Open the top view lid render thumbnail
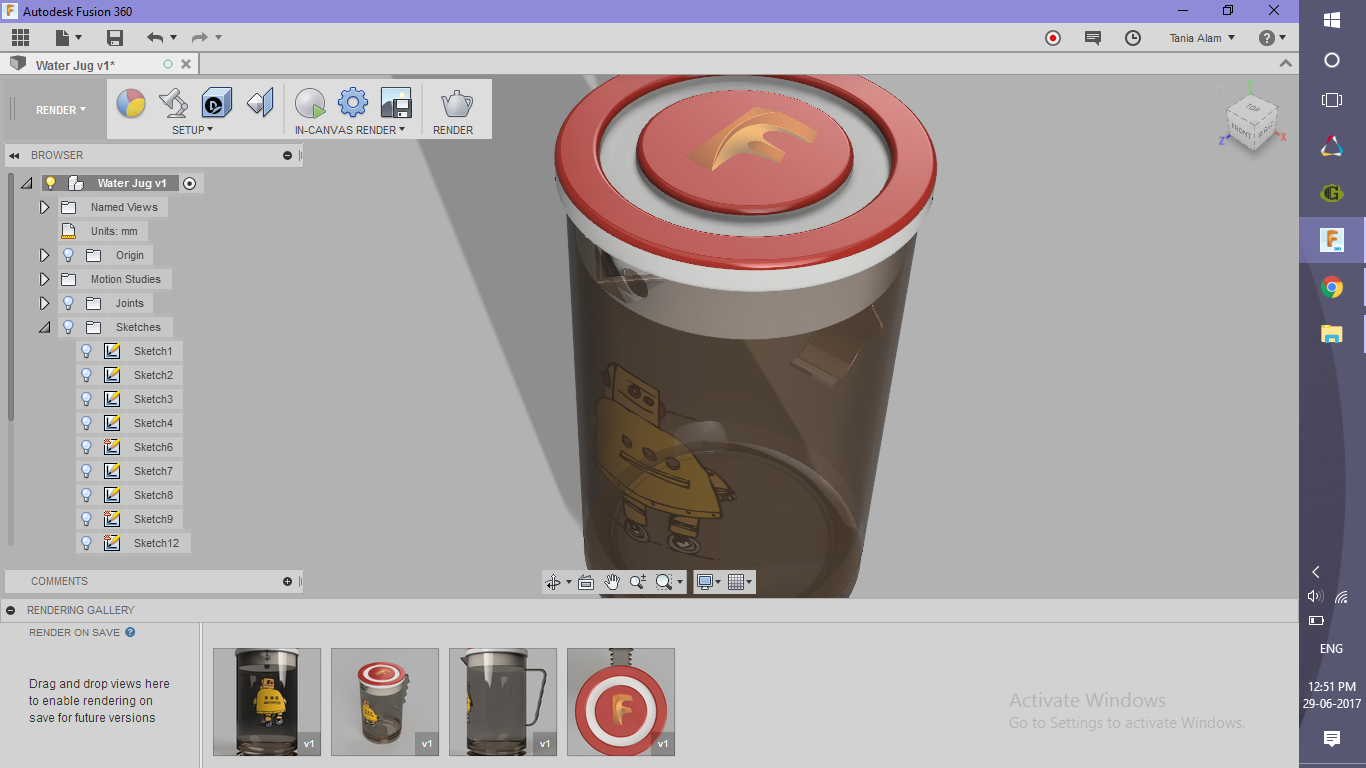 [621, 702]
